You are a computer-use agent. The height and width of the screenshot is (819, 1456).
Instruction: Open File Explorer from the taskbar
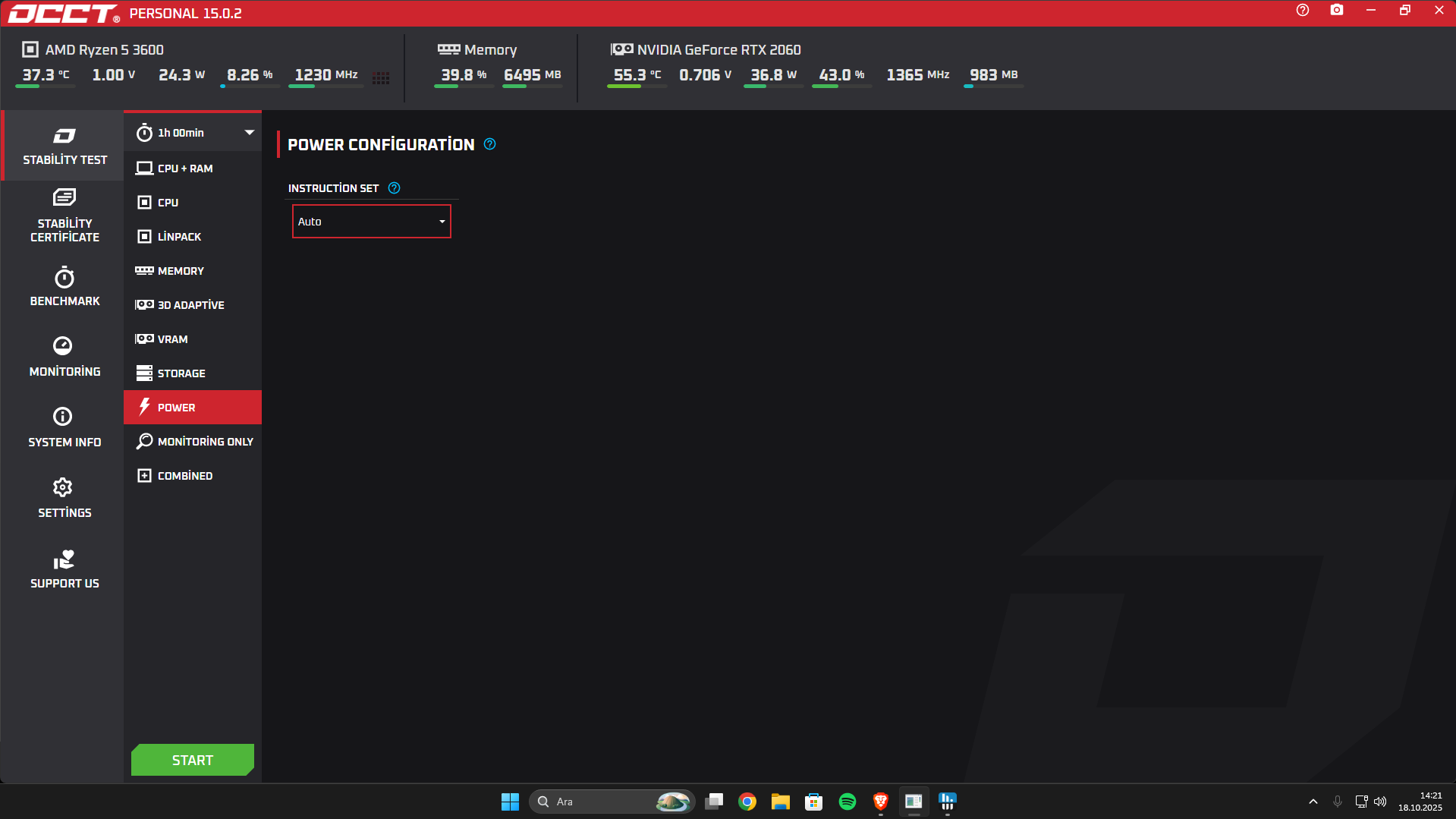781,802
